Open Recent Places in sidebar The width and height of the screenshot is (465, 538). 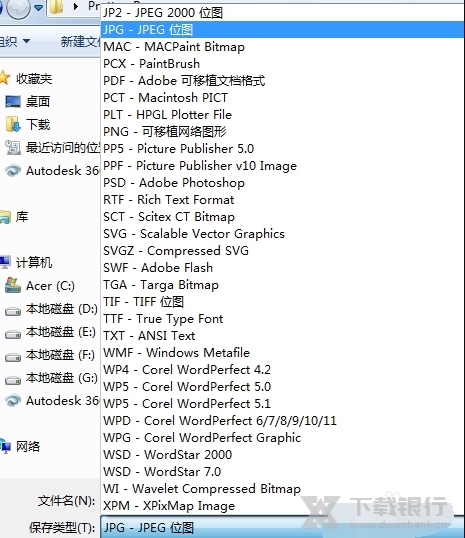63,148
